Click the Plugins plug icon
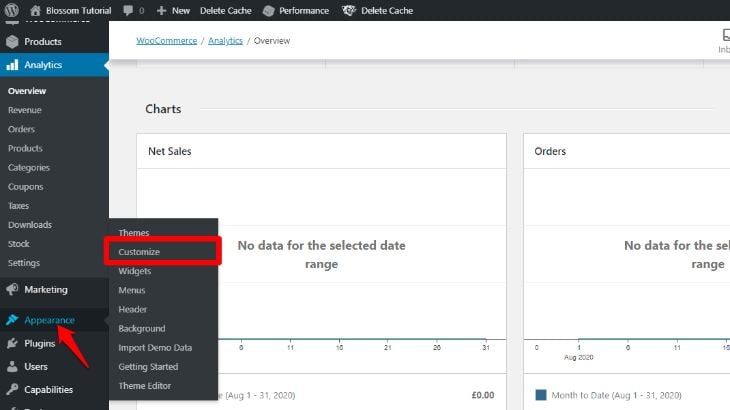The image size is (730, 410). [x=12, y=343]
